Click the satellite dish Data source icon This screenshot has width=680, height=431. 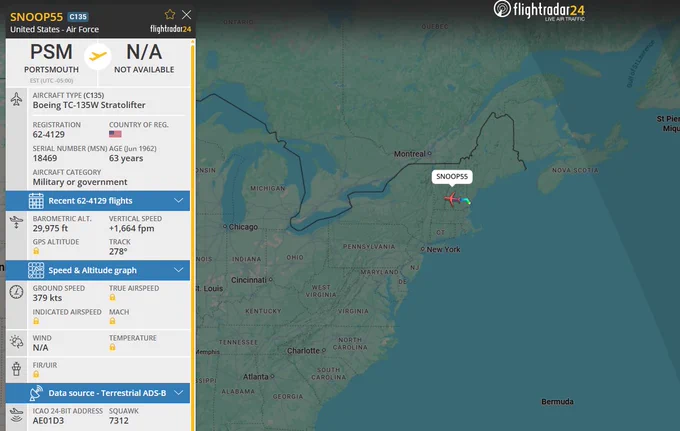36,393
